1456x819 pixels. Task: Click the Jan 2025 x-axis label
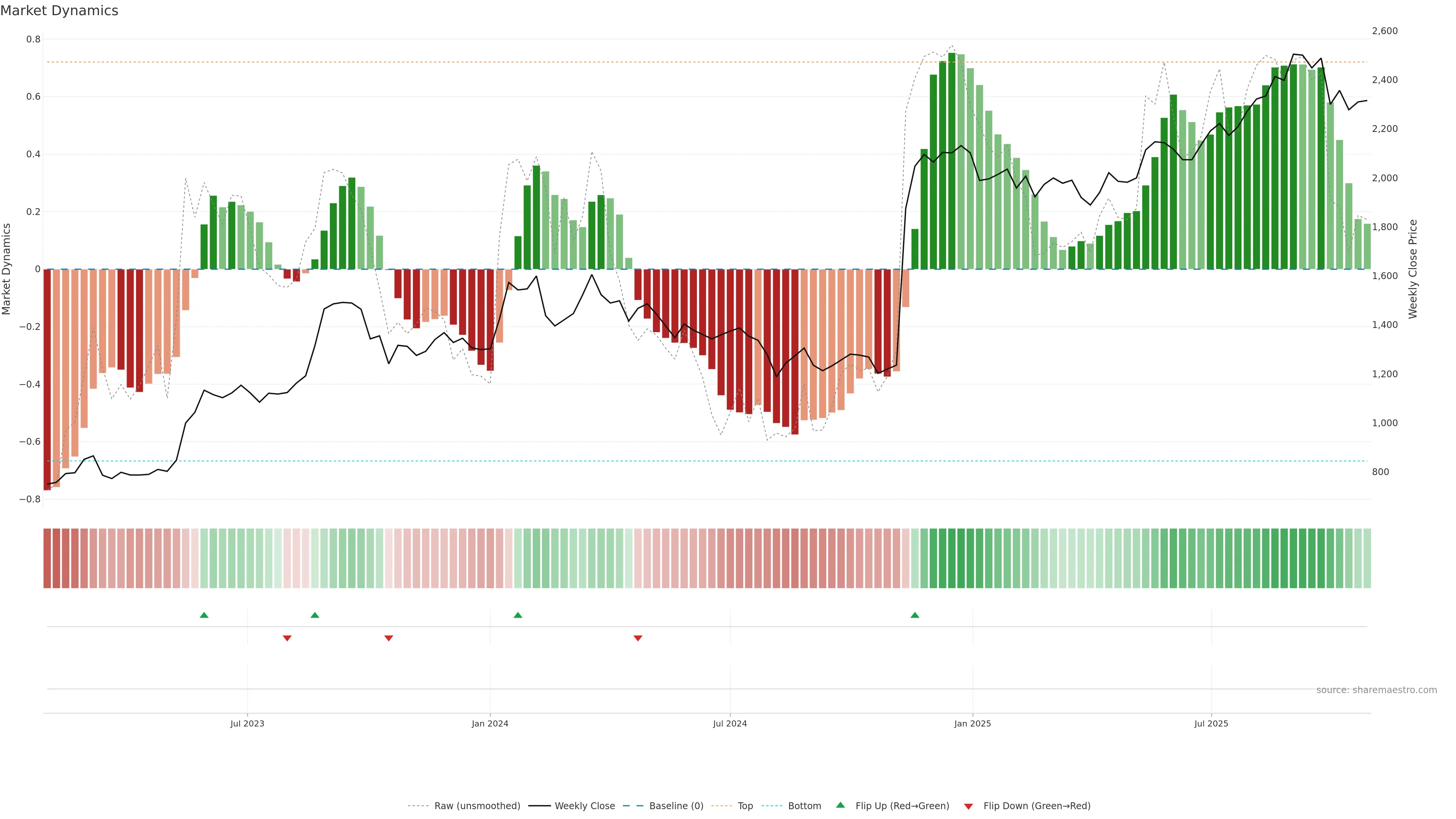[972, 723]
